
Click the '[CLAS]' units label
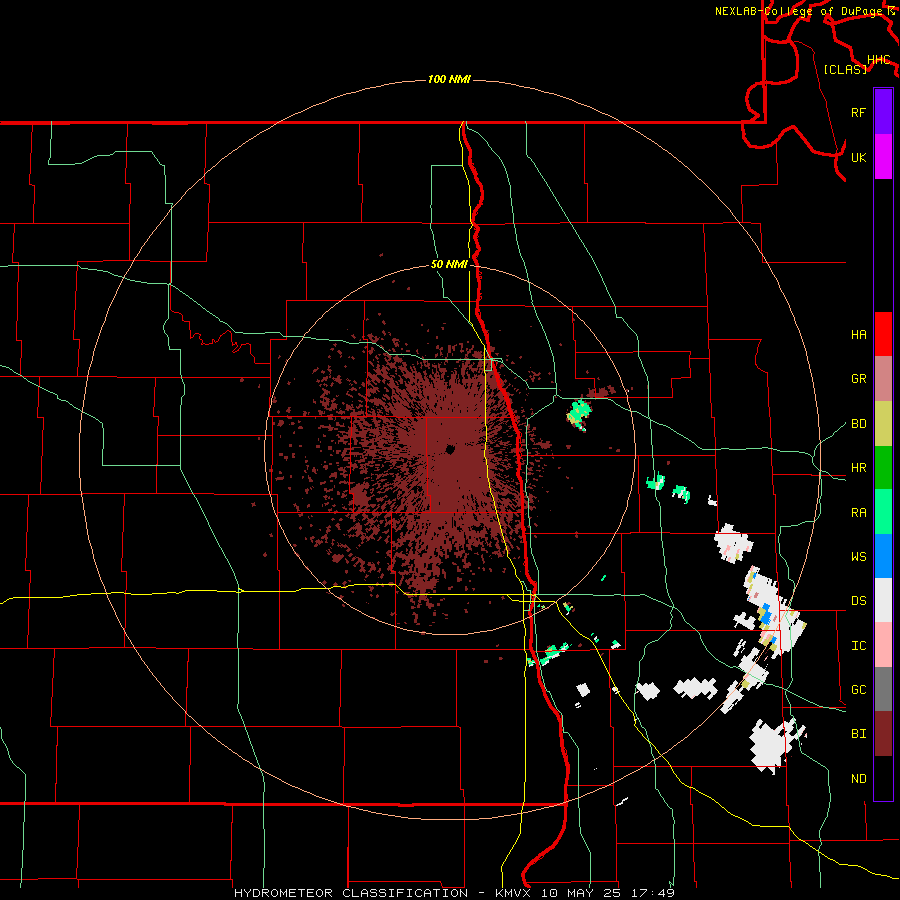click(845, 70)
